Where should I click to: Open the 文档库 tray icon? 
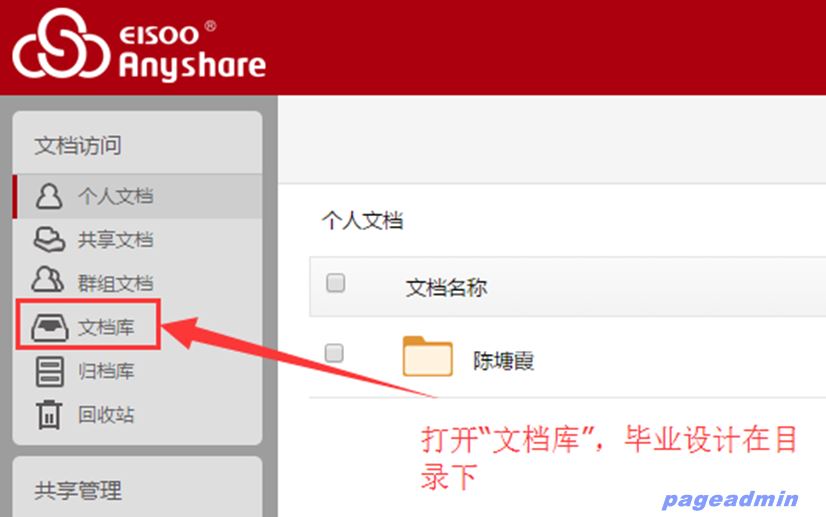48,327
